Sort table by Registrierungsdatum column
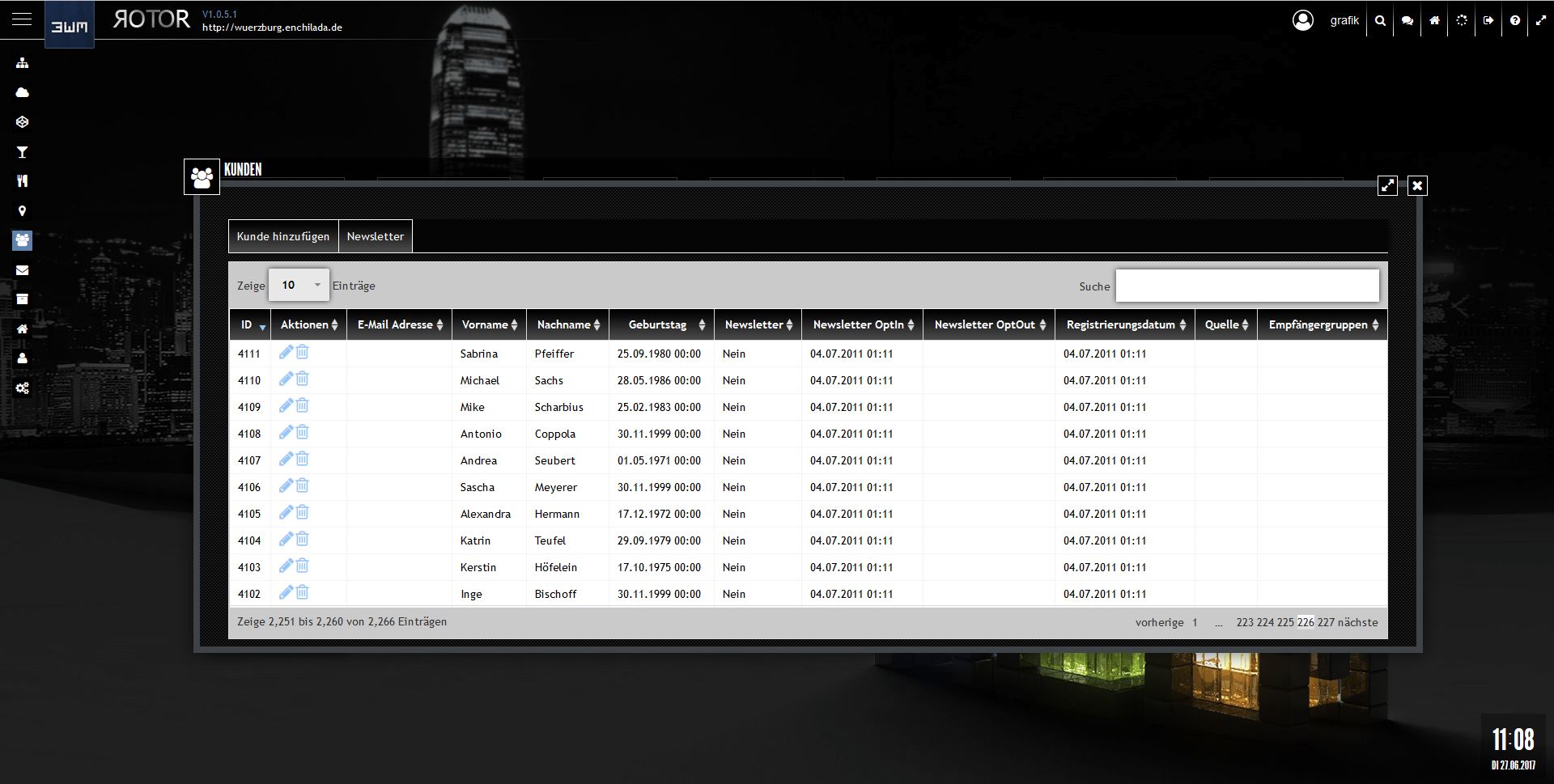The width and height of the screenshot is (1554, 784). [x=1125, y=324]
